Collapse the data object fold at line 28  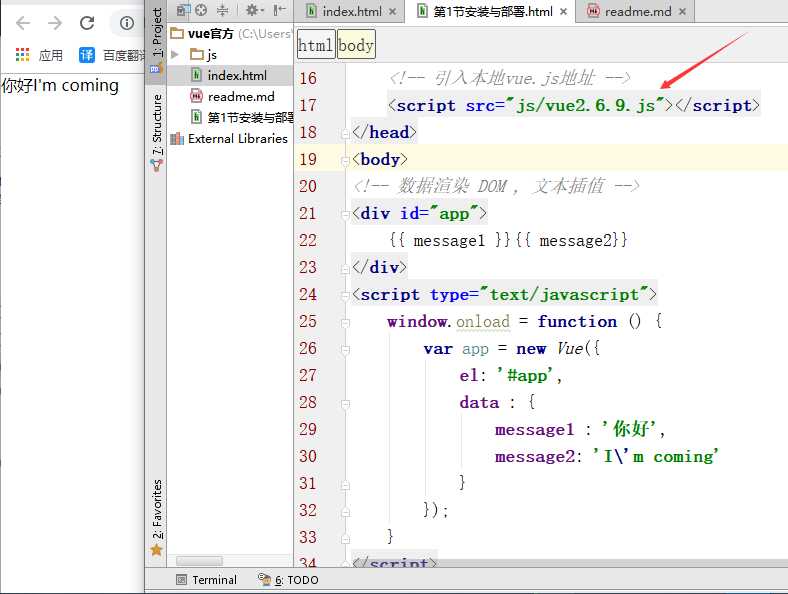coord(345,404)
